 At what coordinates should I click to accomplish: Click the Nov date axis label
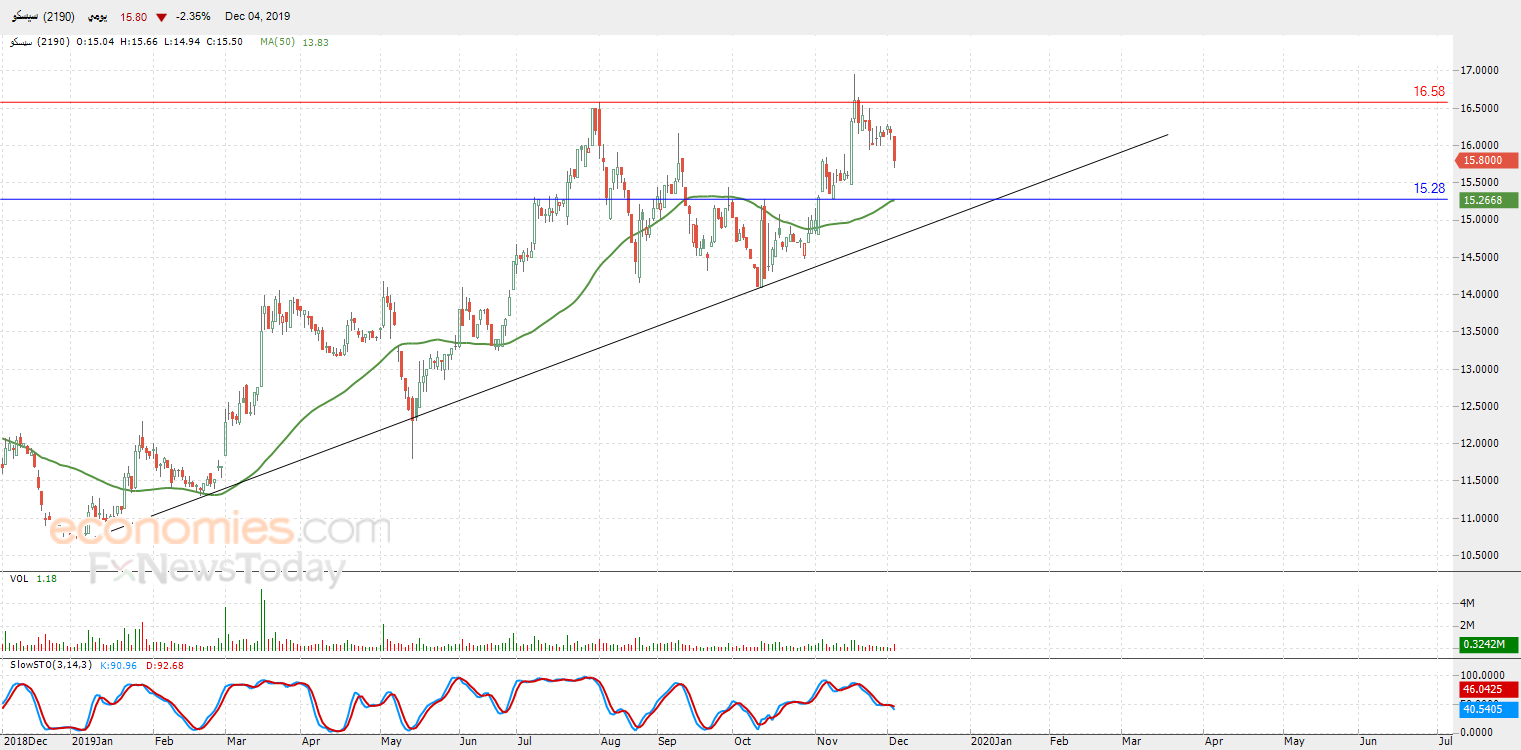point(827,742)
